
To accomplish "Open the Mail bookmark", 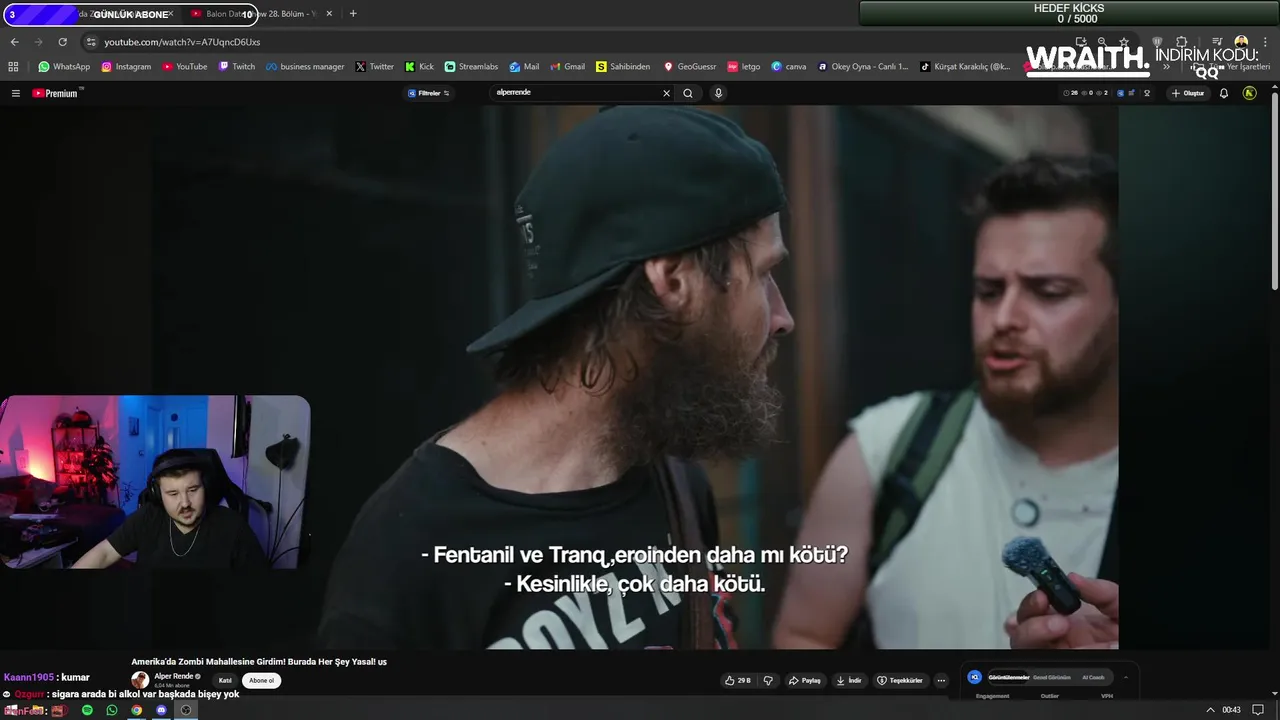I will point(524,67).
